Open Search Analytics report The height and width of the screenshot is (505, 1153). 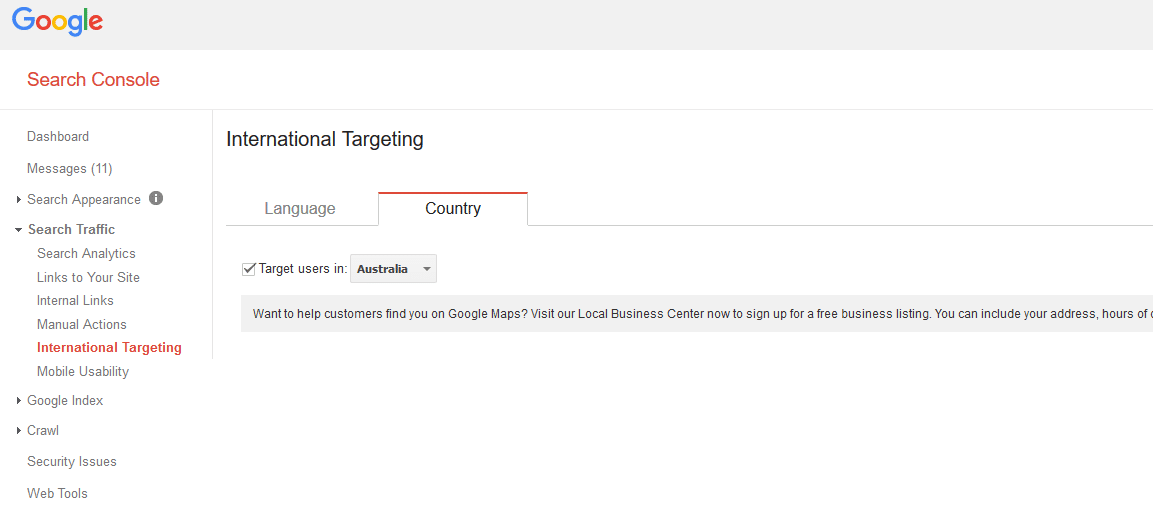pyautogui.click(x=86, y=254)
